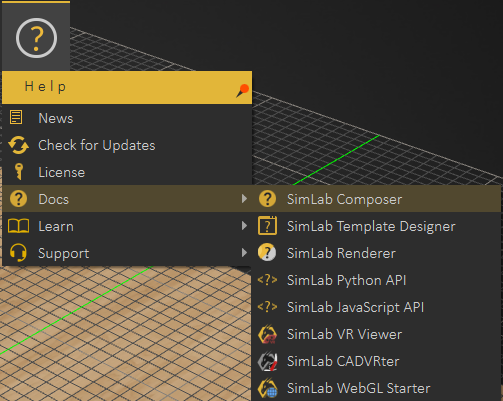Screen dimensions: 503x401
Task: Click the wooden floor grid in the viewport
Action: point(125,333)
